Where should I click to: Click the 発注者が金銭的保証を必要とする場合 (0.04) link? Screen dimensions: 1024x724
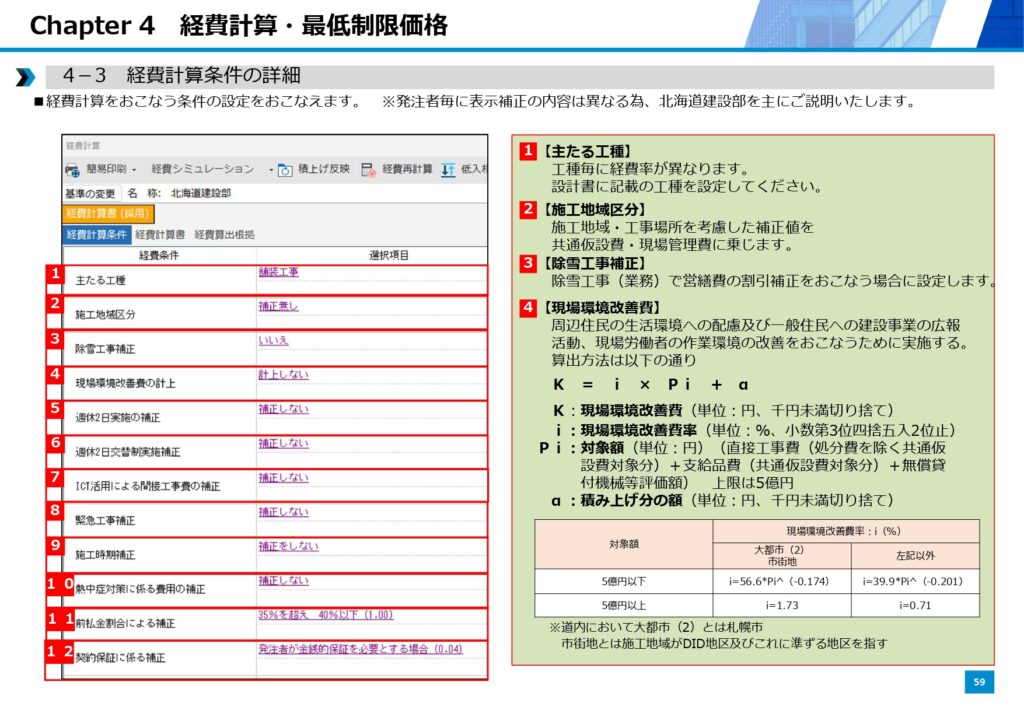click(360, 649)
